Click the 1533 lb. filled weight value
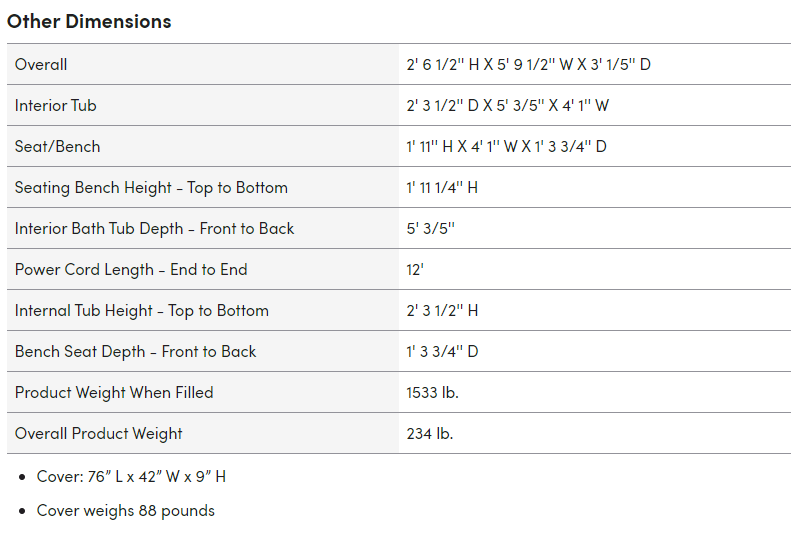 pos(433,393)
